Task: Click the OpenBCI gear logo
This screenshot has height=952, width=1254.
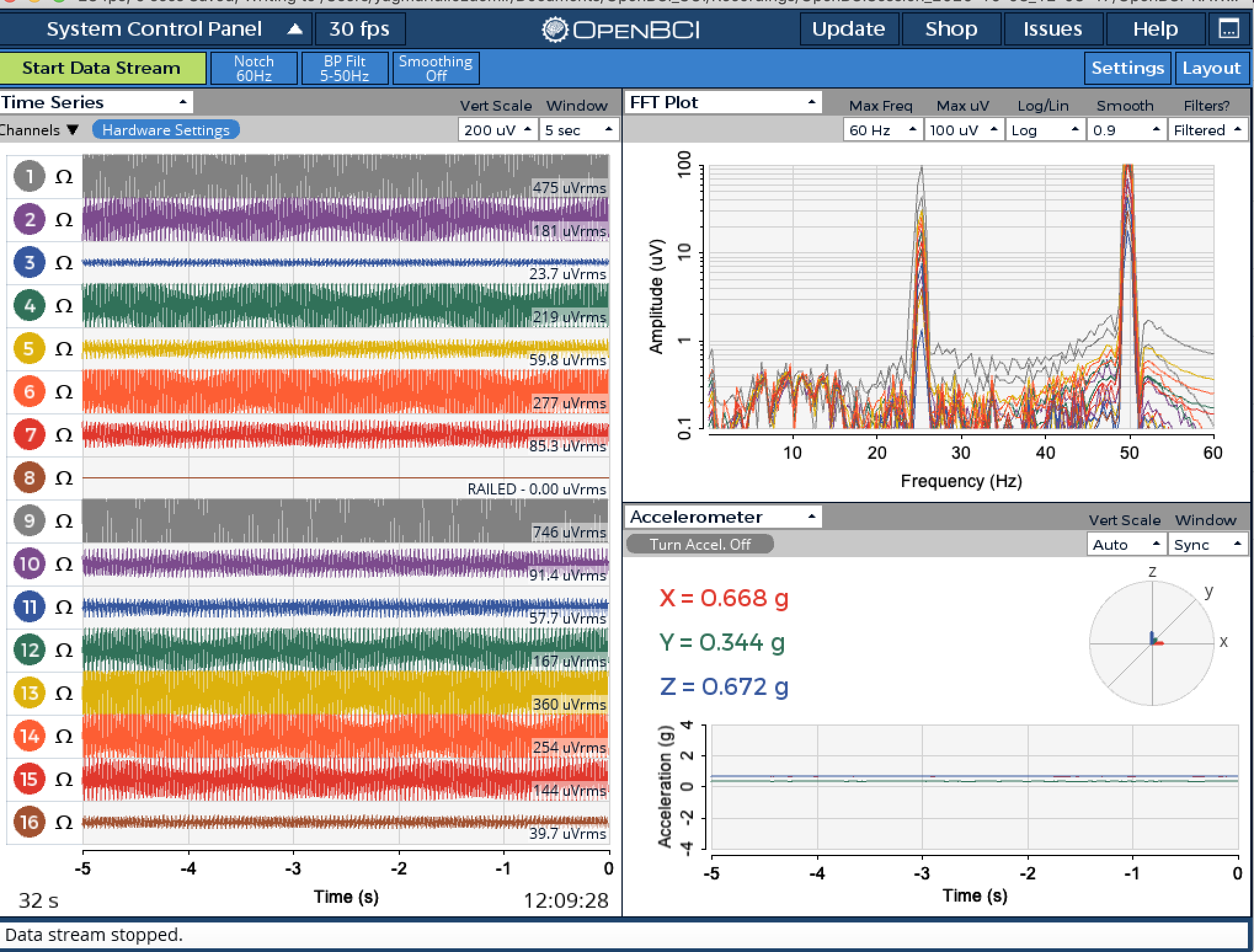Action: point(555,30)
